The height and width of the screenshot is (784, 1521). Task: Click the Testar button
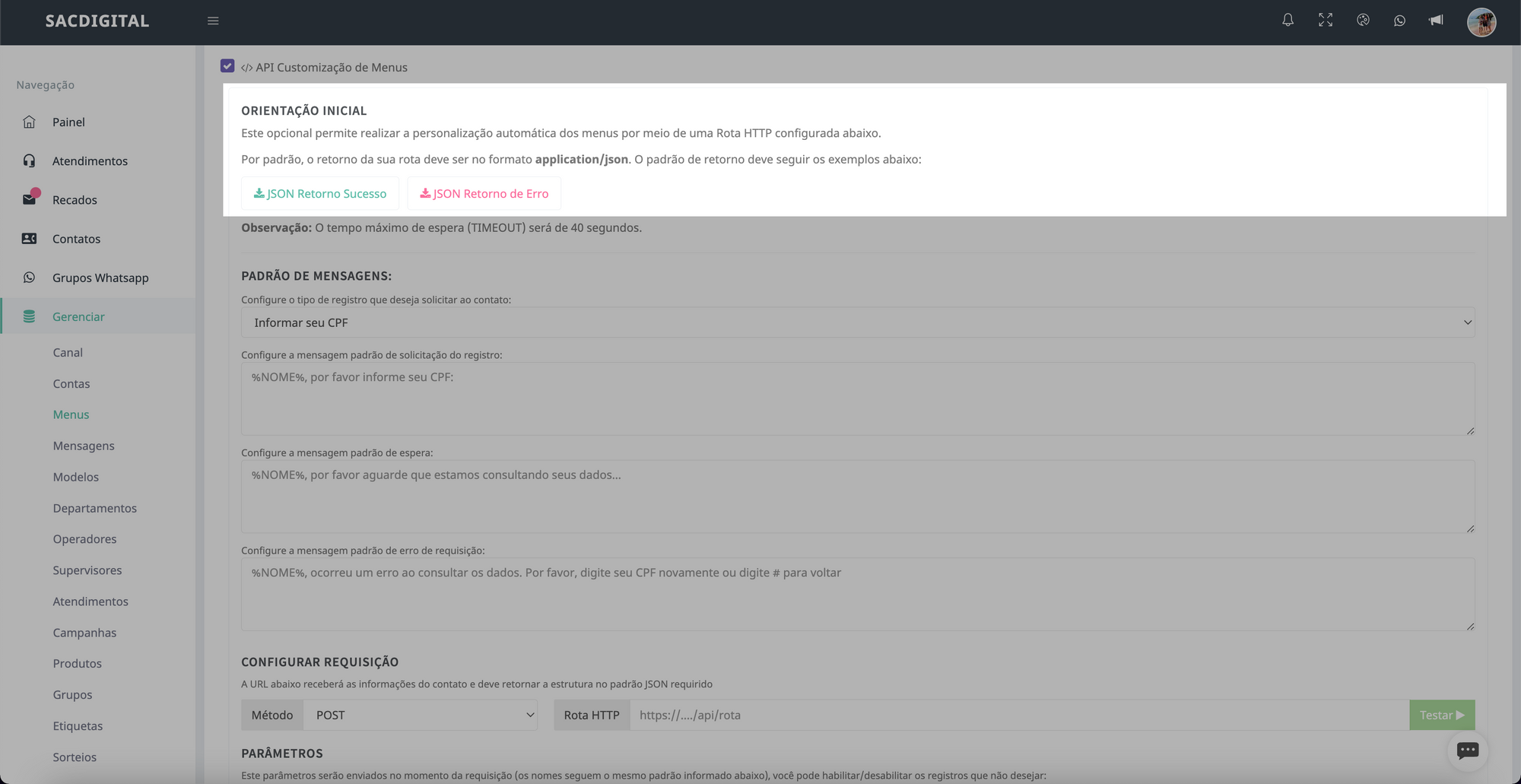click(1442, 715)
